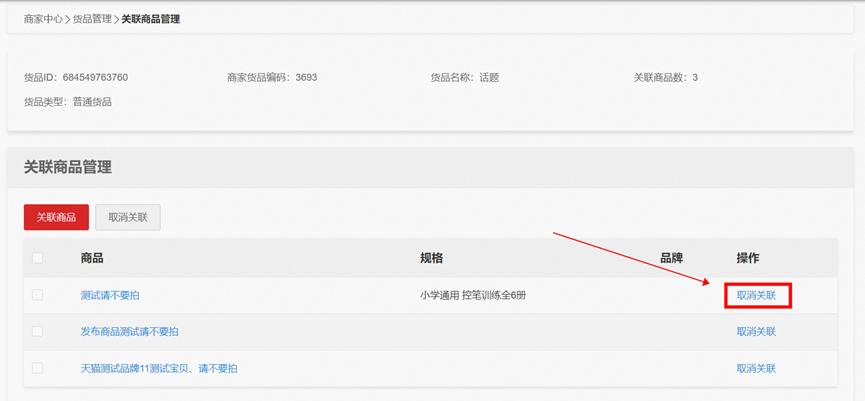Select checkbox beside 发布商品测试请不要拍

38,332
